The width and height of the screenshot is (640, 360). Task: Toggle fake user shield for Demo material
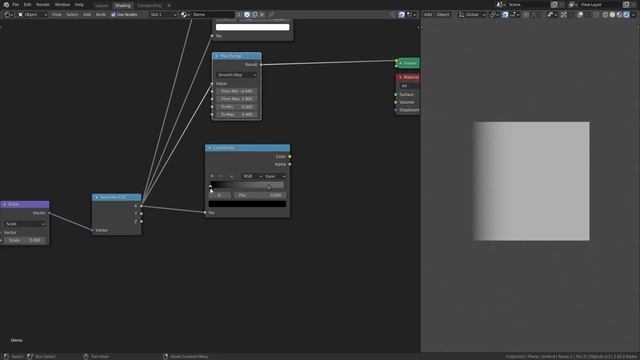[247, 15]
